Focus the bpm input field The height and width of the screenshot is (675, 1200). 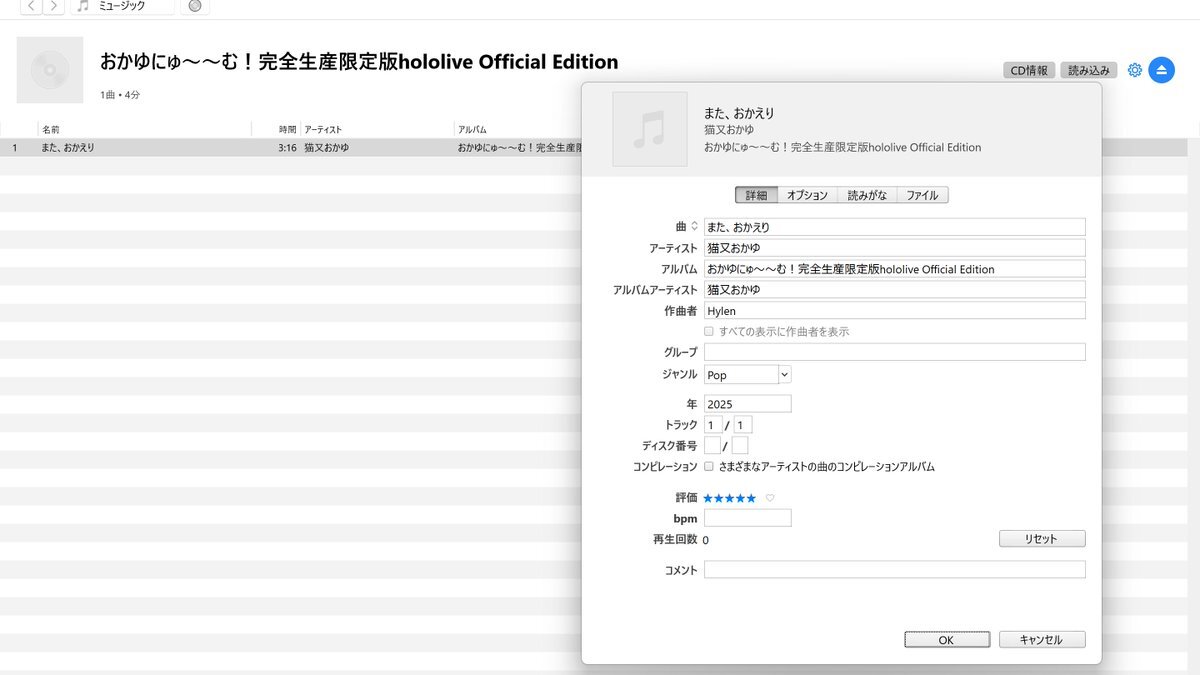pyautogui.click(x=747, y=518)
